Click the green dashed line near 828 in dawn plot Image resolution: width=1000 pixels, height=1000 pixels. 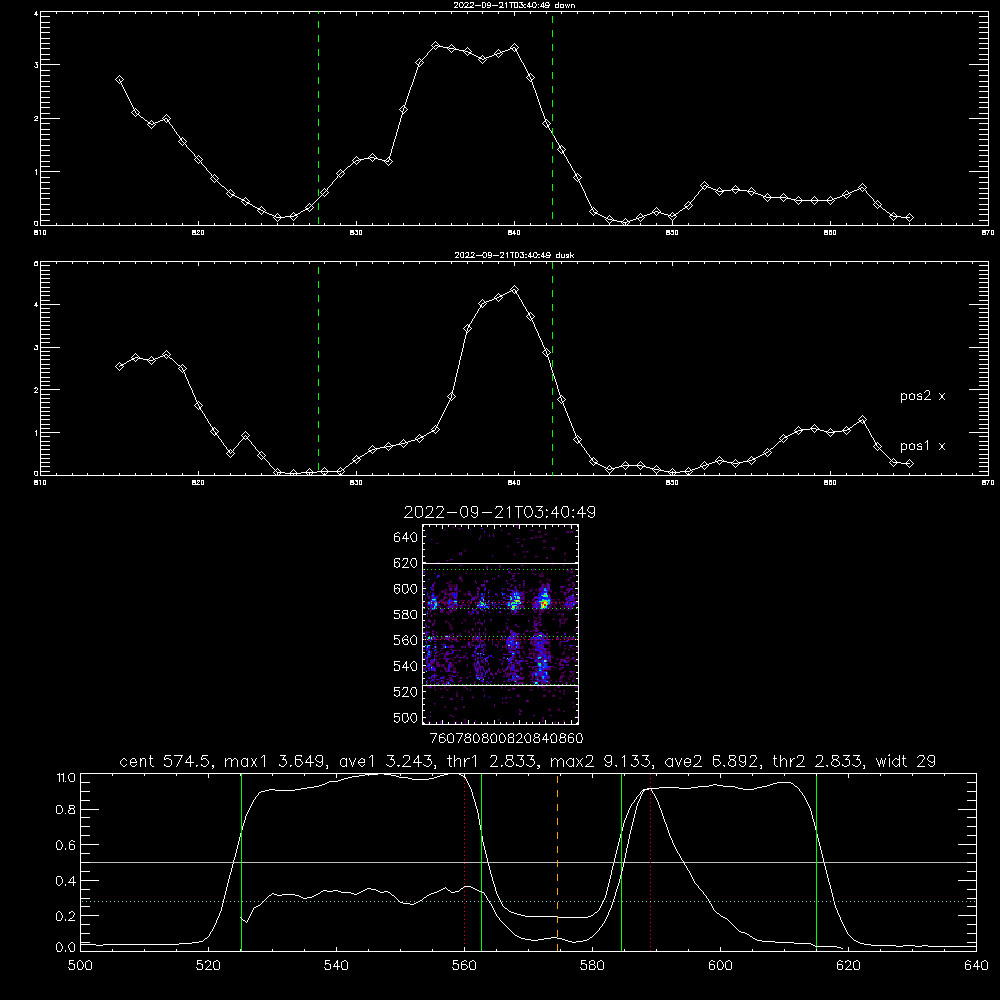click(x=318, y=119)
